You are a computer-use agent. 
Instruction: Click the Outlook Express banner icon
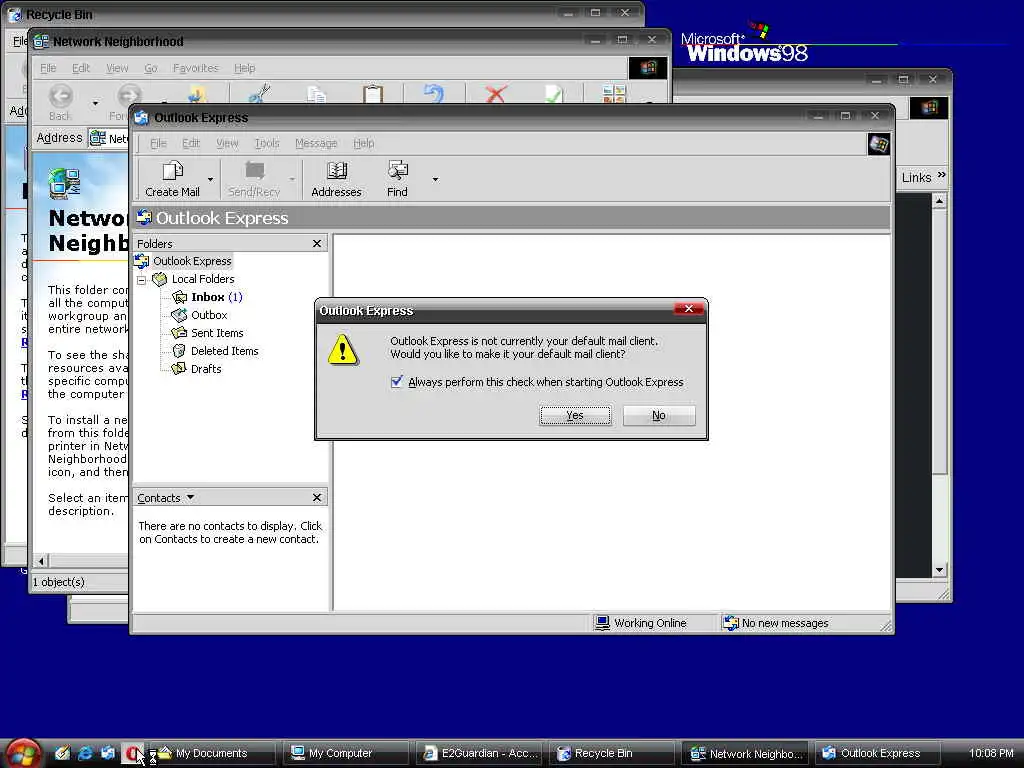pyautogui.click(x=144, y=217)
